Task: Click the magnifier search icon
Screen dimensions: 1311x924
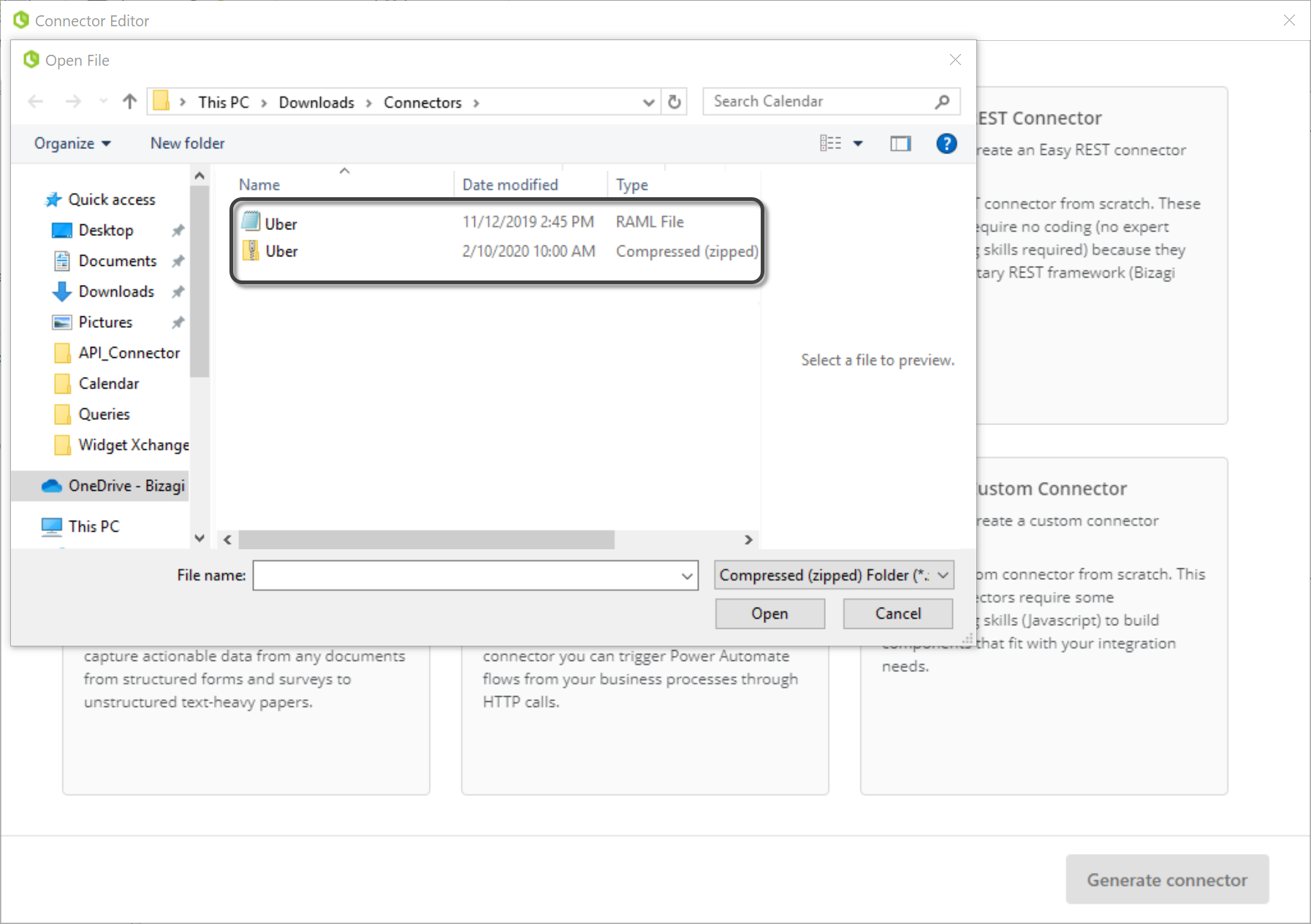Action: click(x=942, y=102)
